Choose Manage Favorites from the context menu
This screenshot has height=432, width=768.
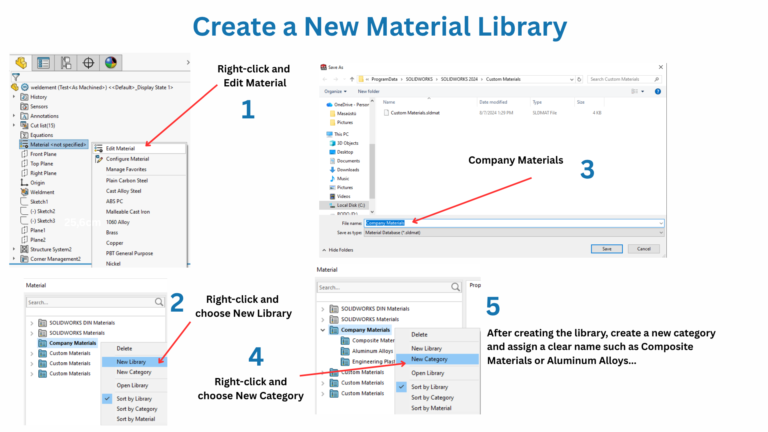tap(126, 169)
